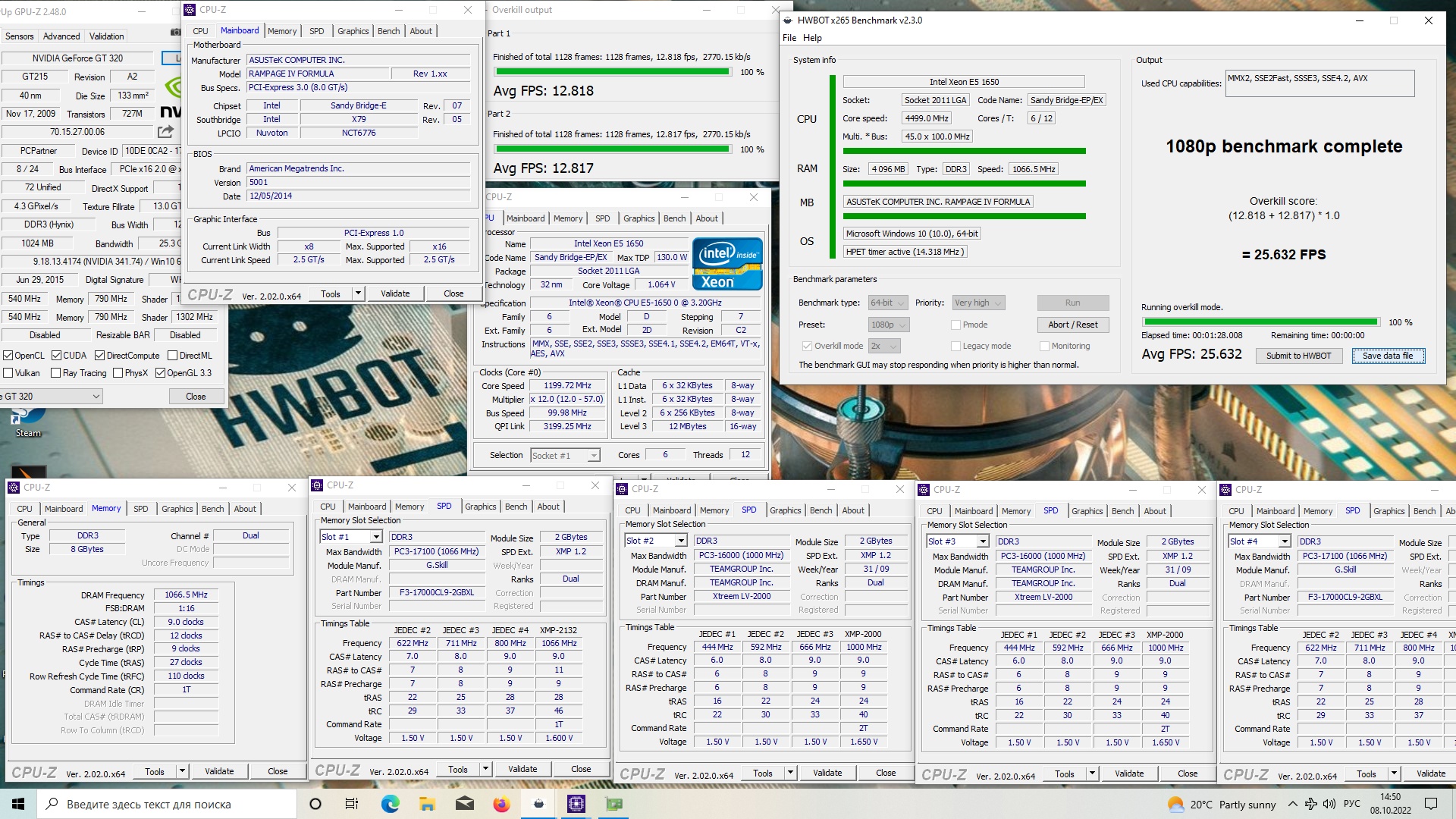Open weather widget Partly sunny
This screenshot has height=819, width=1456.
click(x=1222, y=804)
